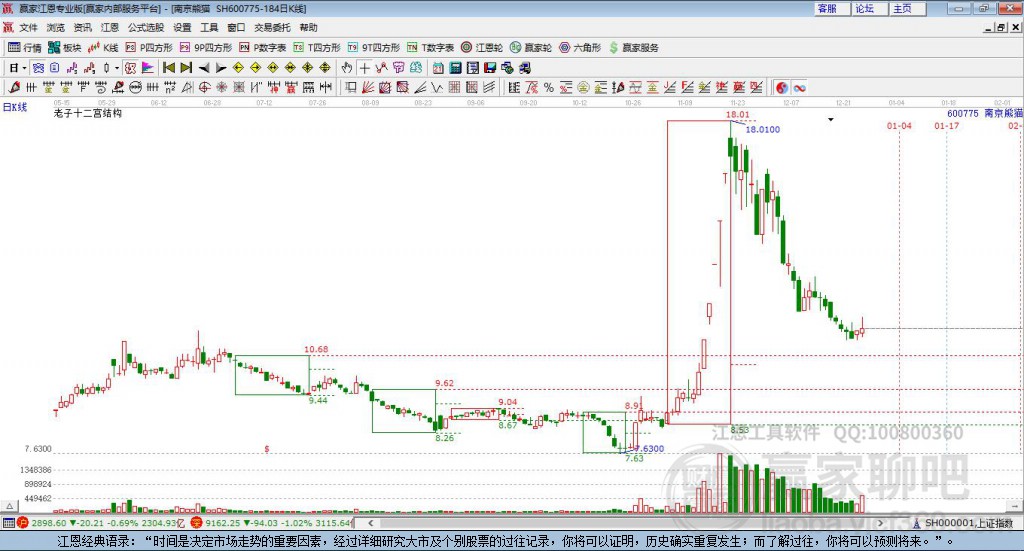The image size is (1024, 551).
Task: Select the 01-04 date marker
Action: 899,125
